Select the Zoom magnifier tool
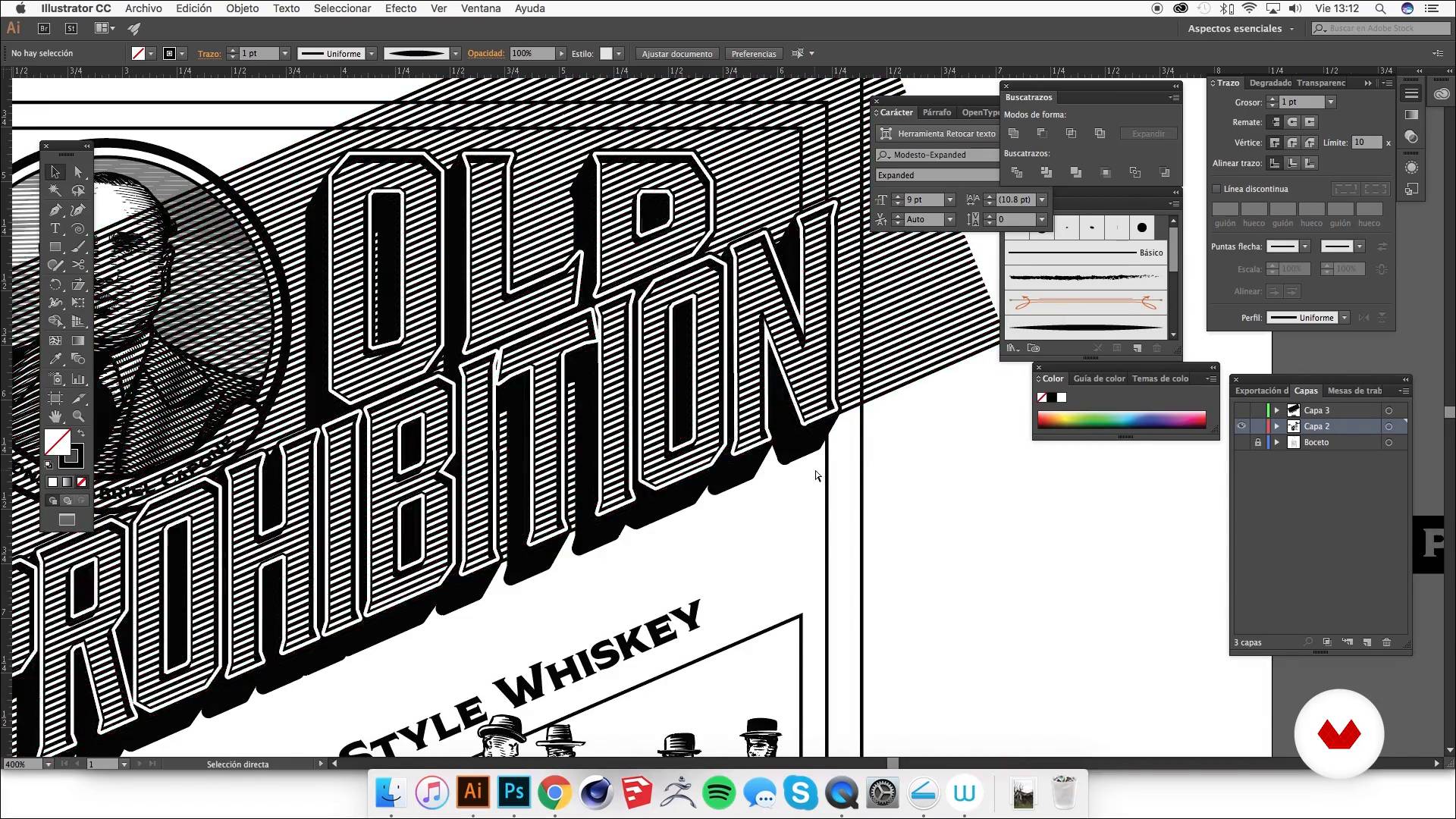This screenshot has width=1456, height=819. [x=78, y=416]
